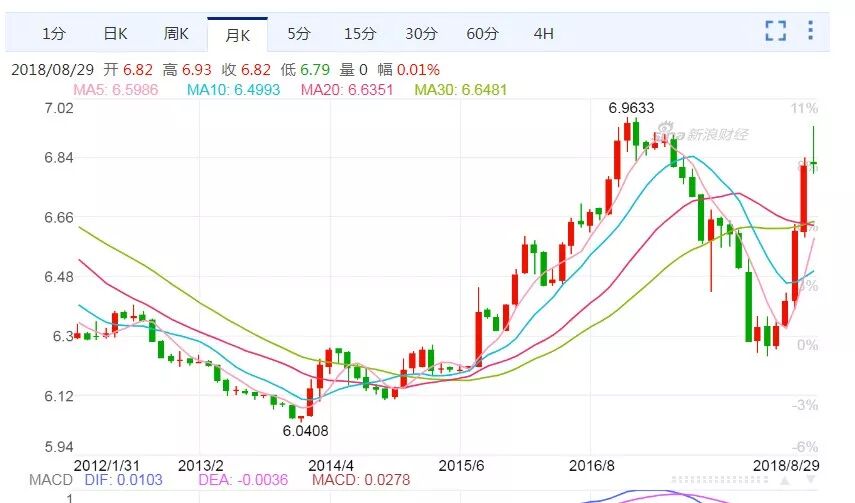Click the high price 高 6.93

click(x=187, y=70)
